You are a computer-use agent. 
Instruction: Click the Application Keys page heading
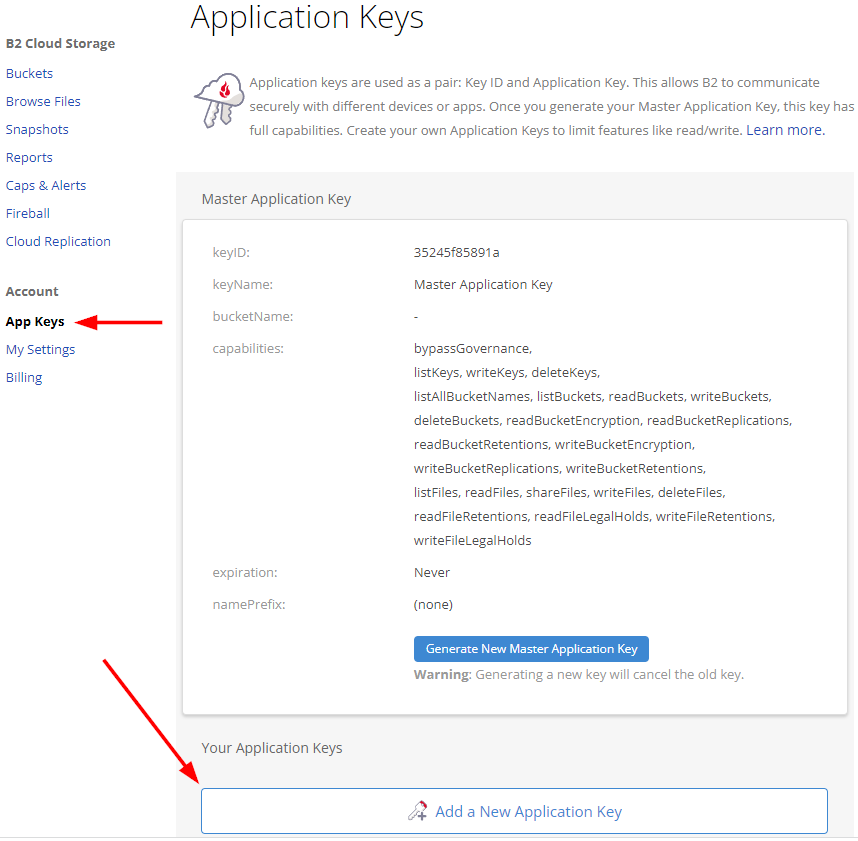(x=307, y=18)
